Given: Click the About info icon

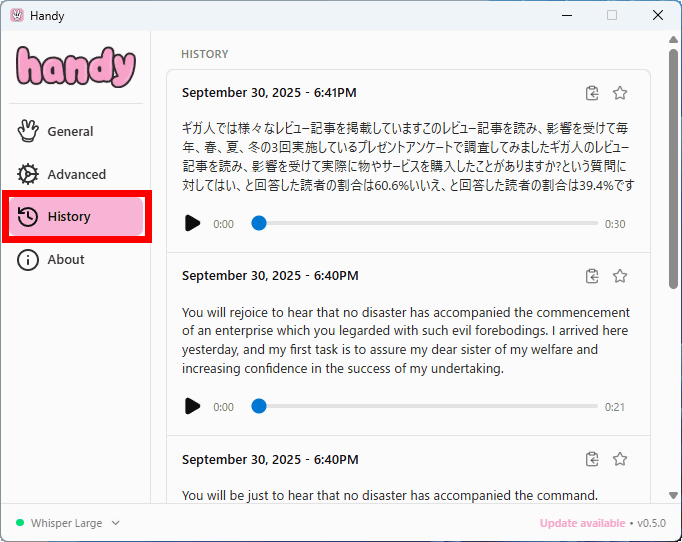Looking at the screenshot, I should (28, 260).
